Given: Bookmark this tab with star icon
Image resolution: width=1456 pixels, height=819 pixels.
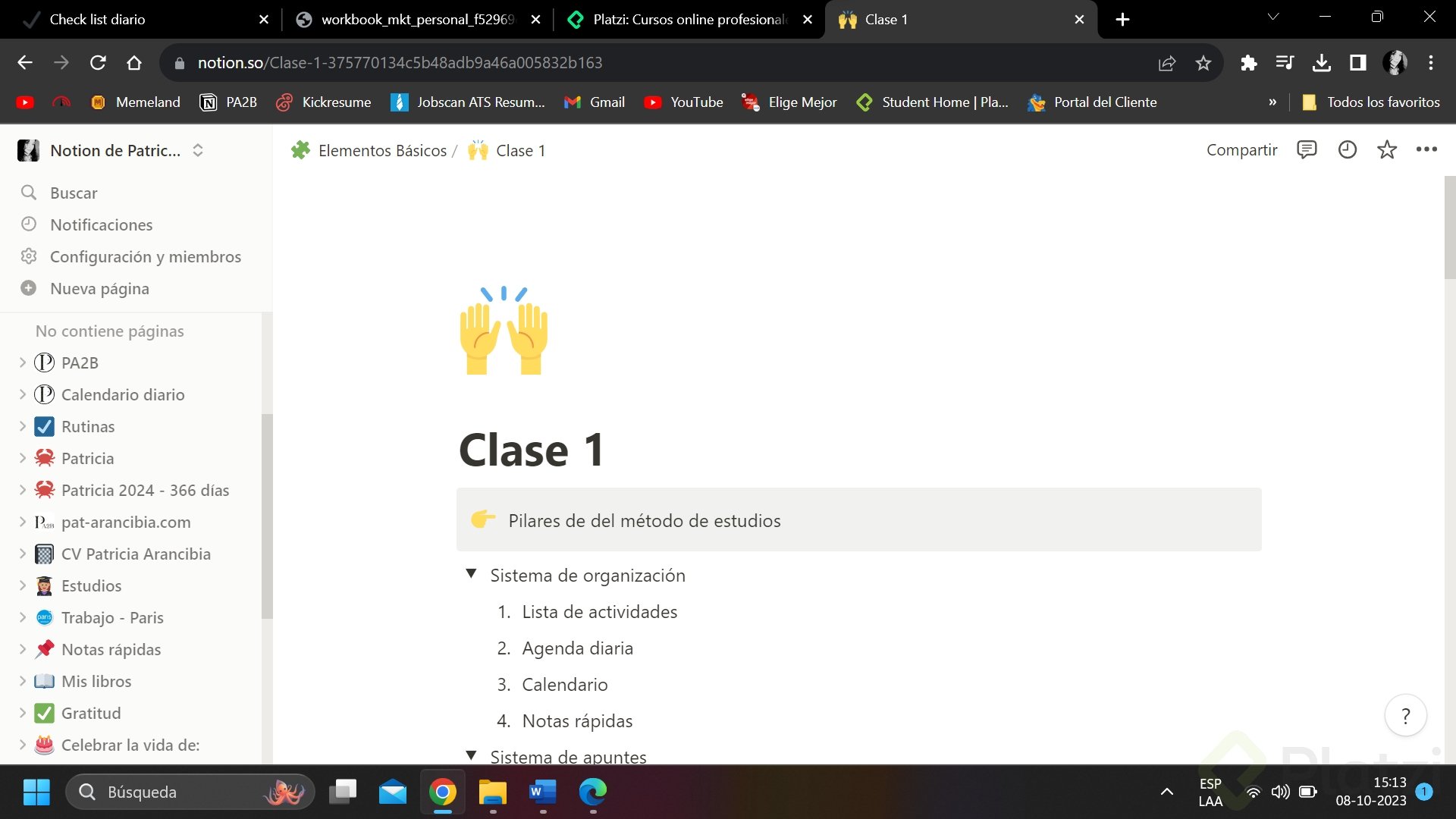Looking at the screenshot, I should [1203, 63].
